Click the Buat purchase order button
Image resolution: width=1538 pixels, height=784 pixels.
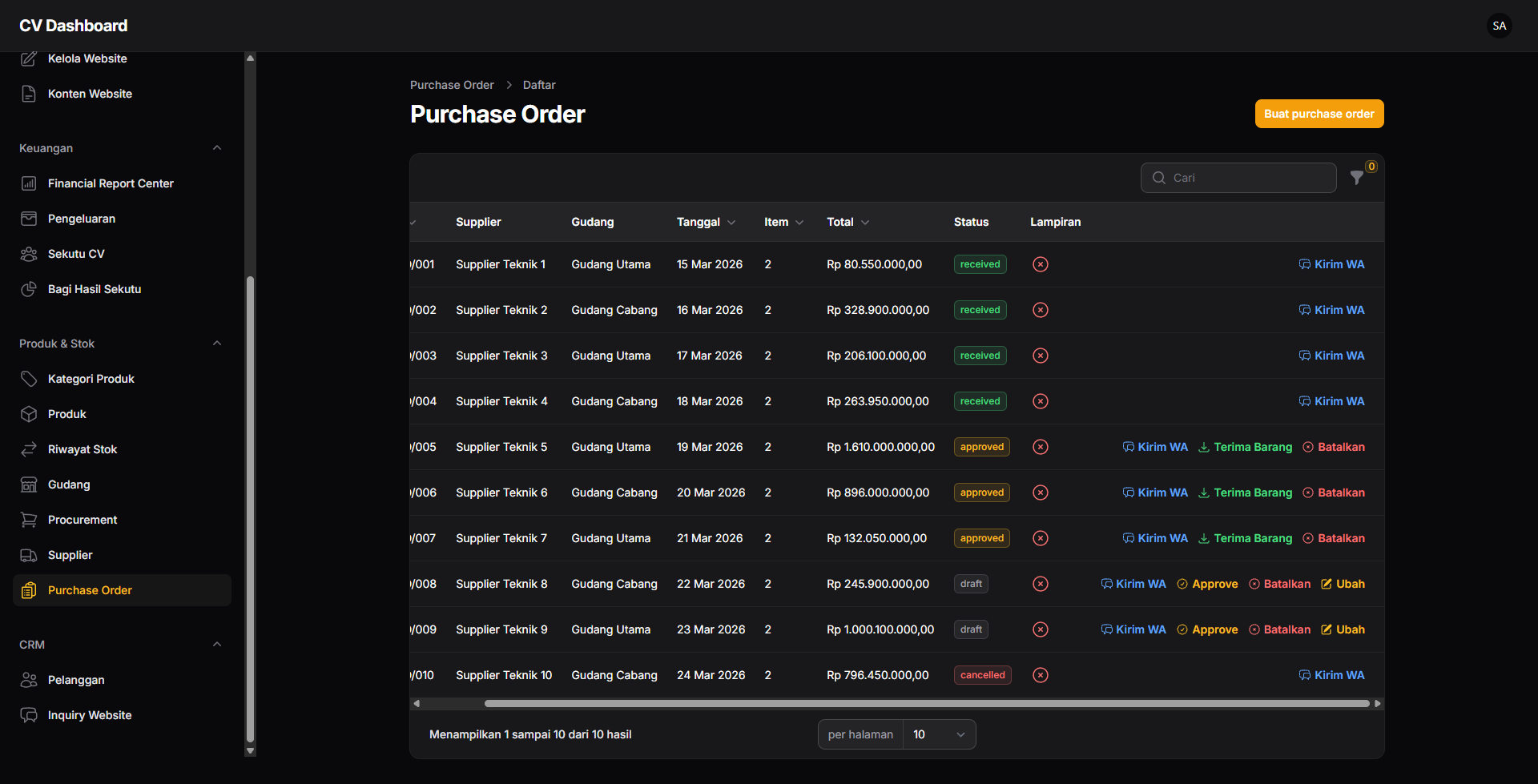[x=1319, y=114]
